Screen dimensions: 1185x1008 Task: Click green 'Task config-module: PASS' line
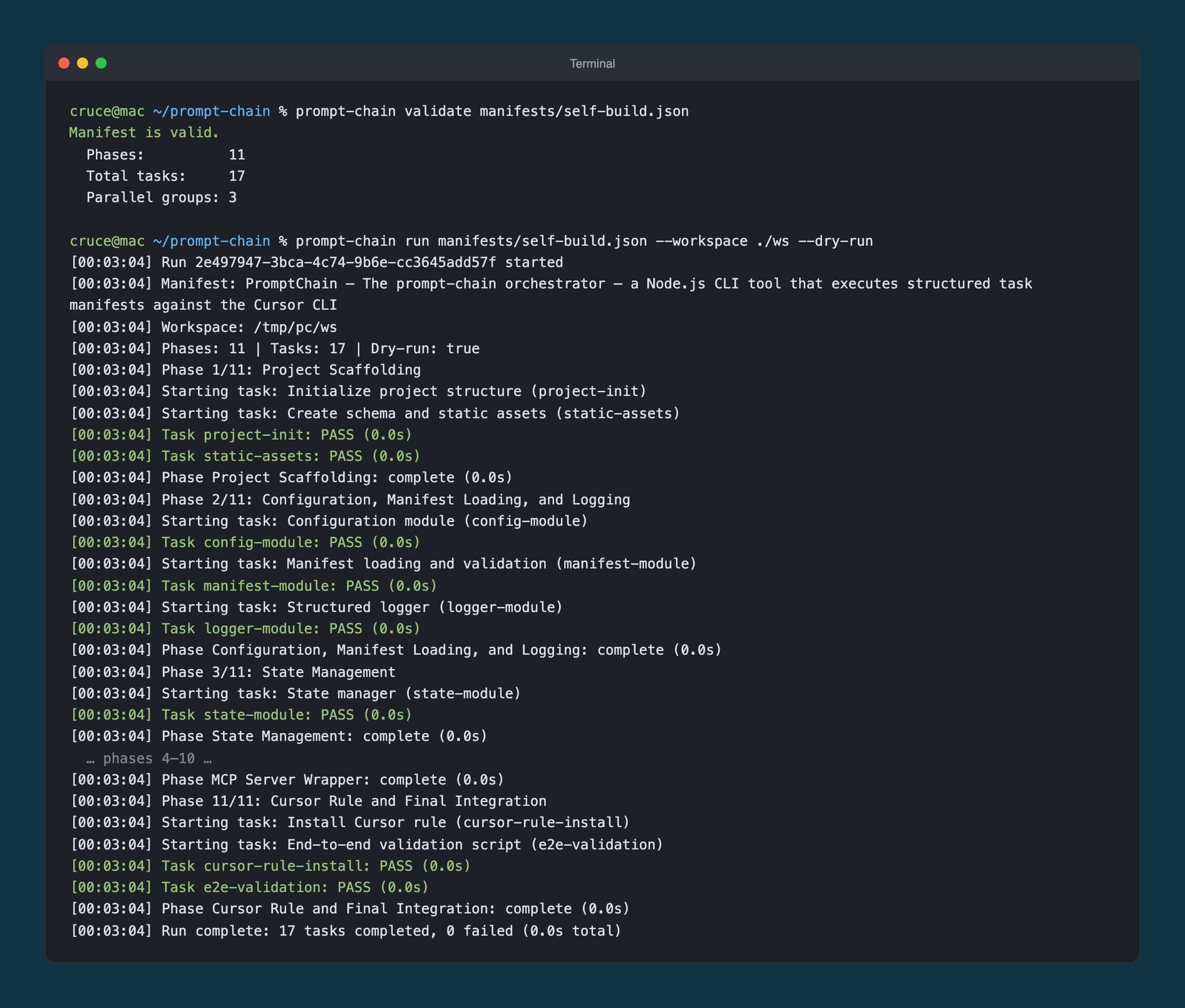(x=245, y=542)
